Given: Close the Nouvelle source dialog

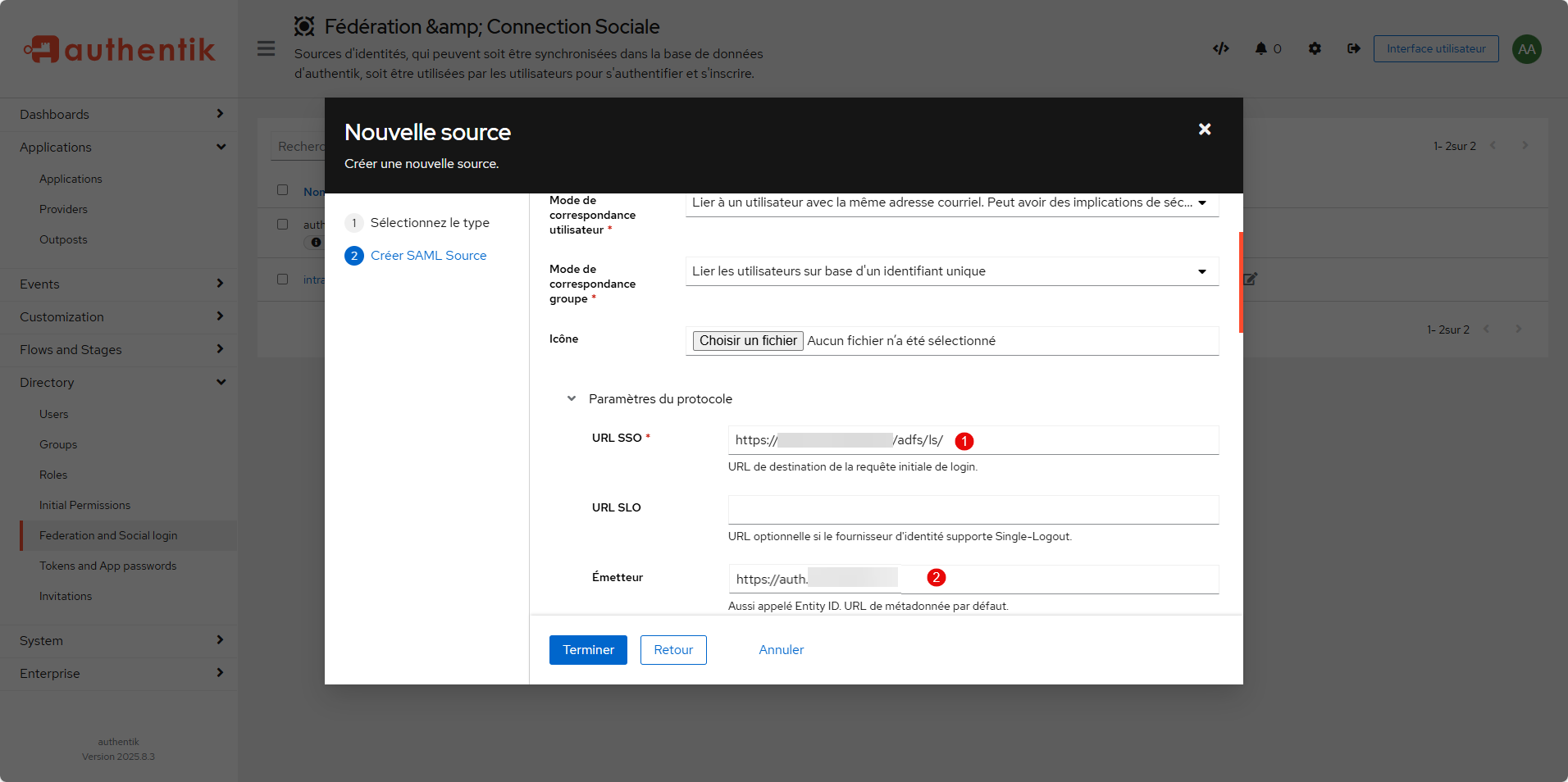Looking at the screenshot, I should [x=1204, y=130].
